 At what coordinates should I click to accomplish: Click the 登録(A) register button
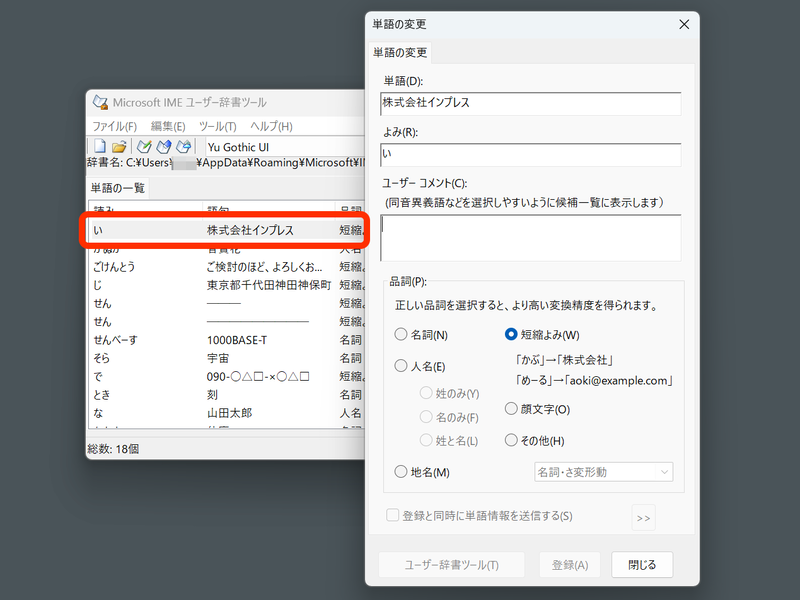[569, 564]
